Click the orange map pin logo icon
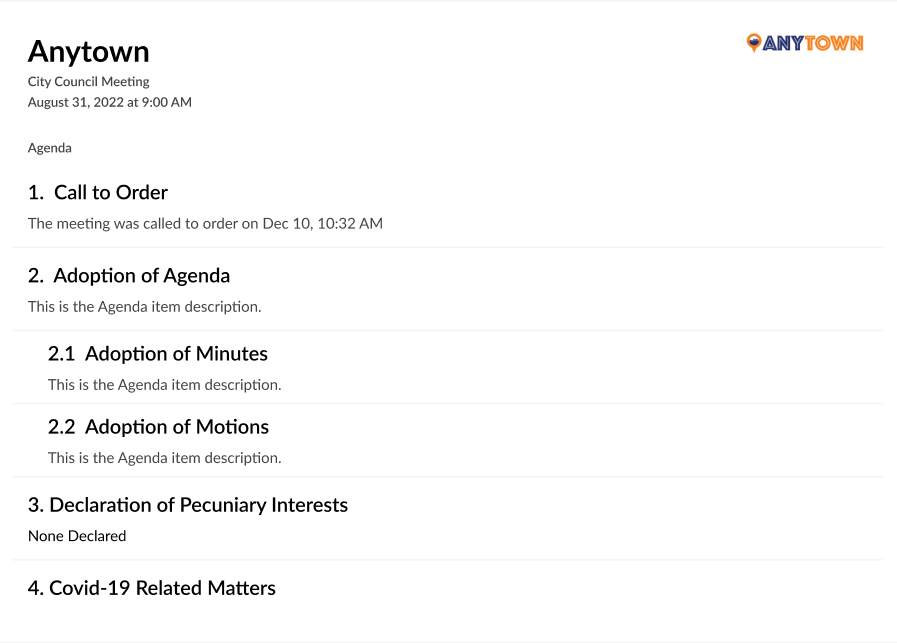This screenshot has height=643, width=897. coord(754,42)
